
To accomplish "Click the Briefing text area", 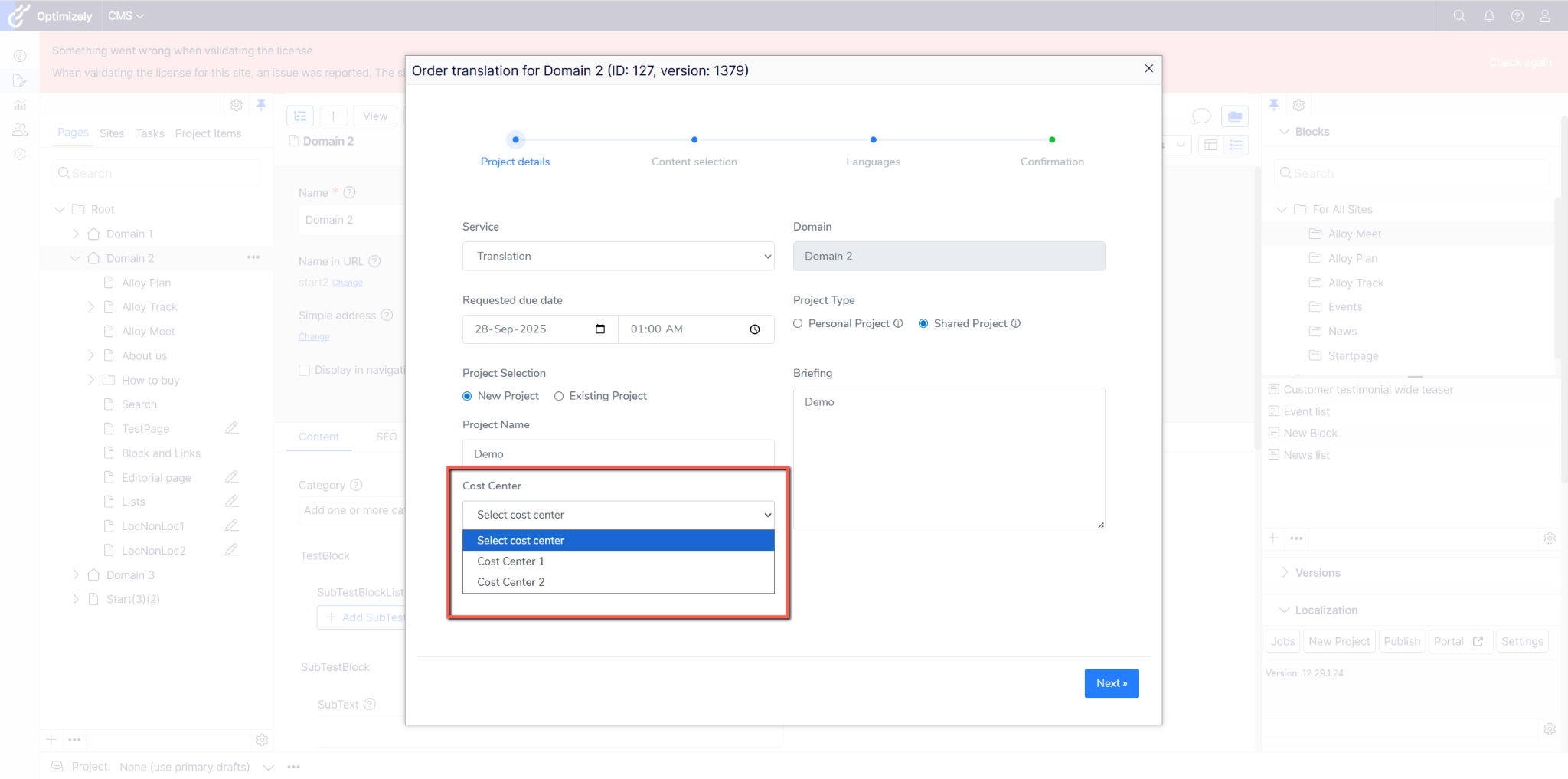I will [949, 458].
